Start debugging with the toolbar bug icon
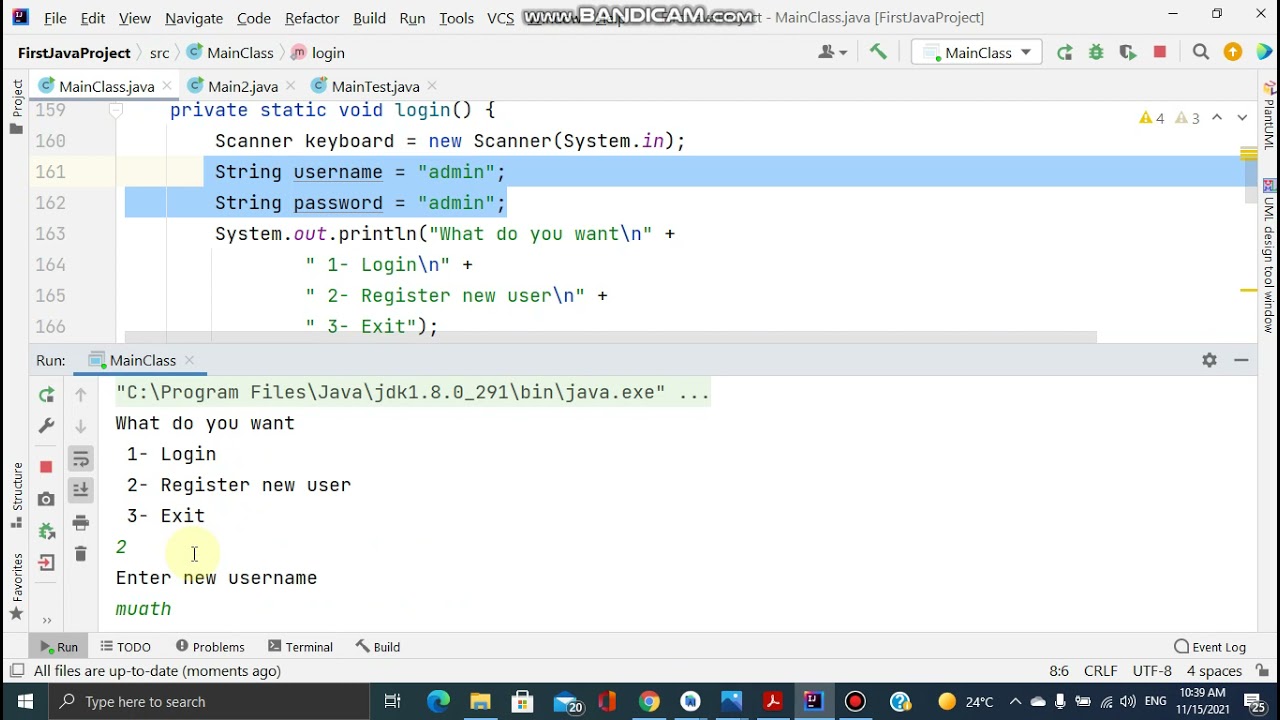The image size is (1280, 720). point(1096,52)
